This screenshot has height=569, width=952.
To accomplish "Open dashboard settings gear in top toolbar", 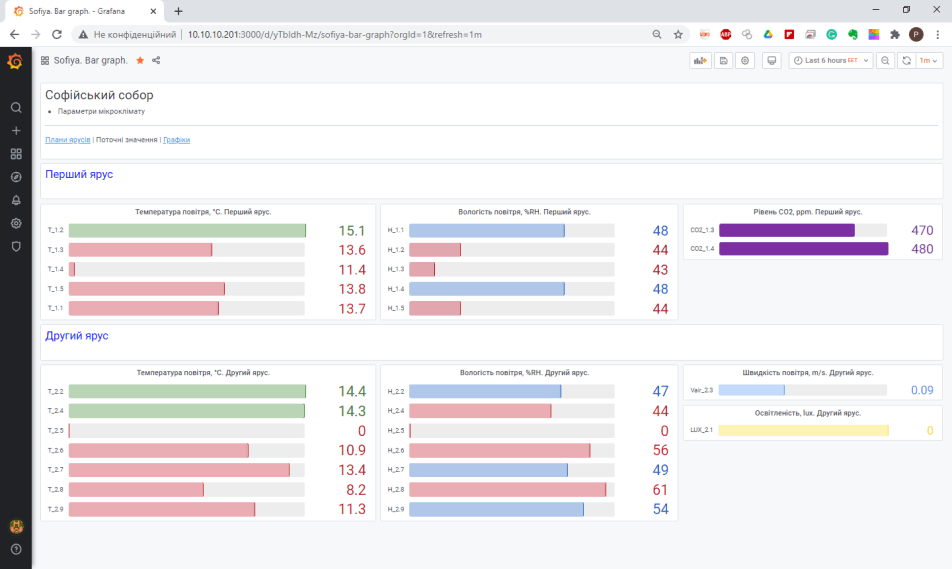I will coord(745,61).
